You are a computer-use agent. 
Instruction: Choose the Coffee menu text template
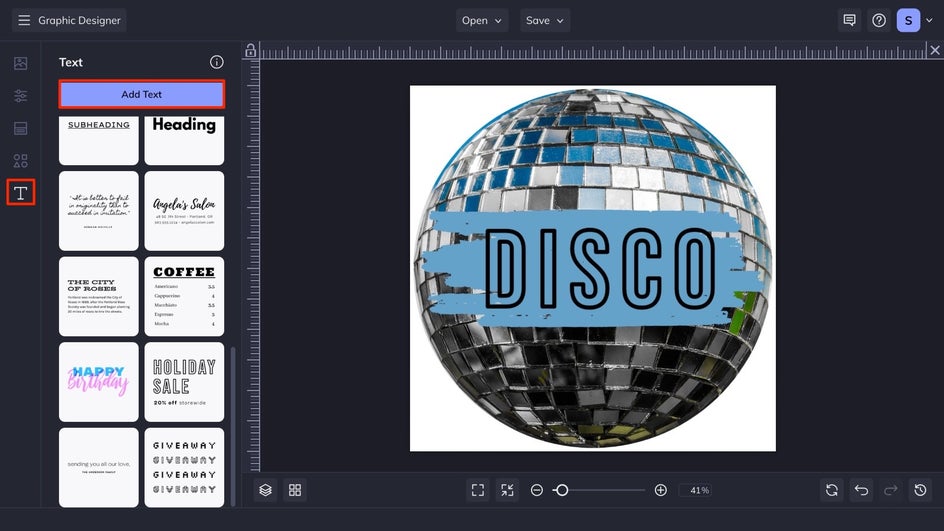[x=184, y=296]
